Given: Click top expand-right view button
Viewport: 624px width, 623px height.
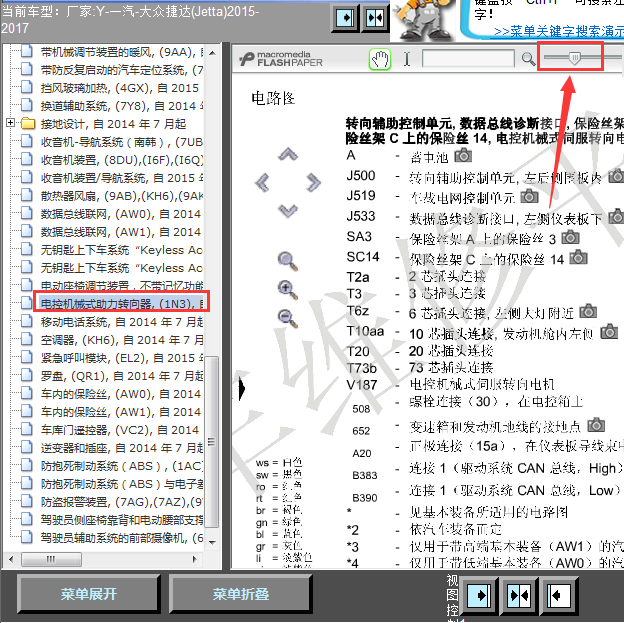Looking at the screenshot, I should 345,18.
